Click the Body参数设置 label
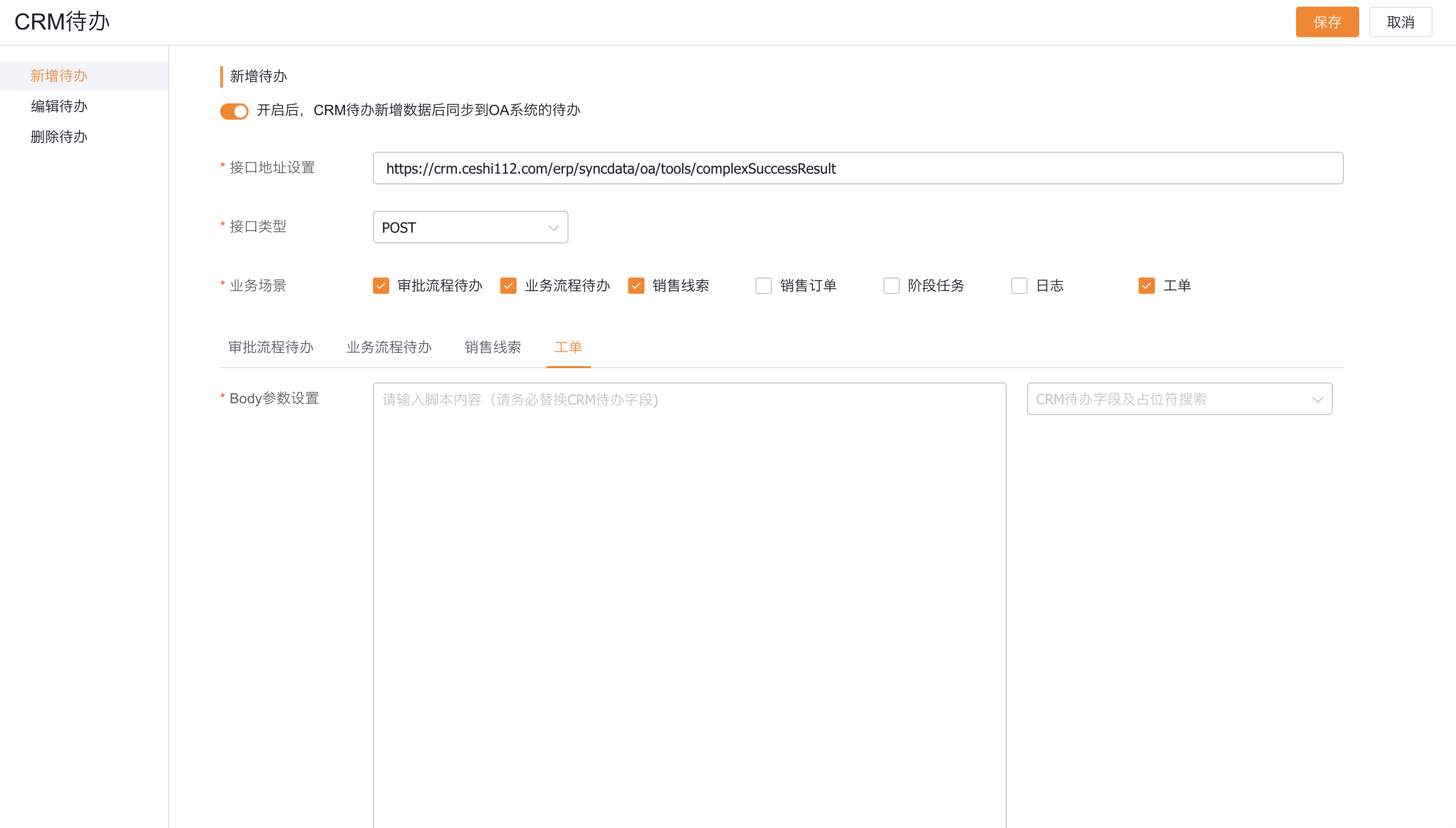This screenshot has height=828, width=1456. click(274, 398)
